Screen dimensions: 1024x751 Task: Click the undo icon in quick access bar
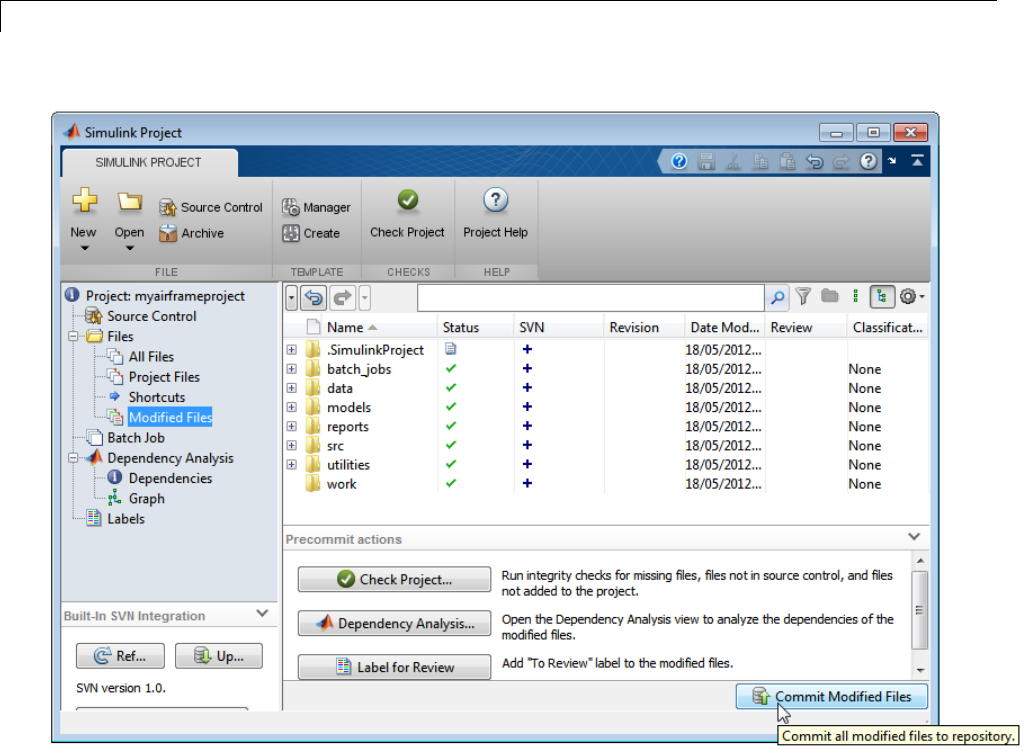(814, 161)
